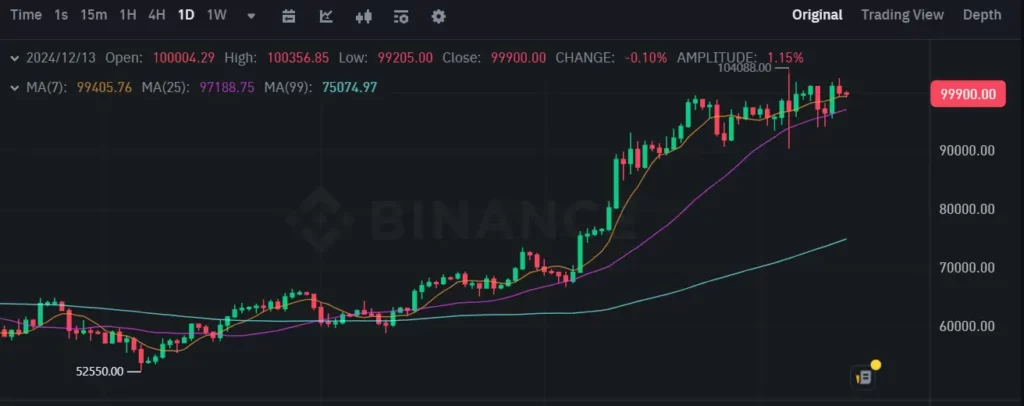The width and height of the screenshot is (1024, 406).
Task: Expand more time intervals dropdown arrow
Action: [251, 16]
